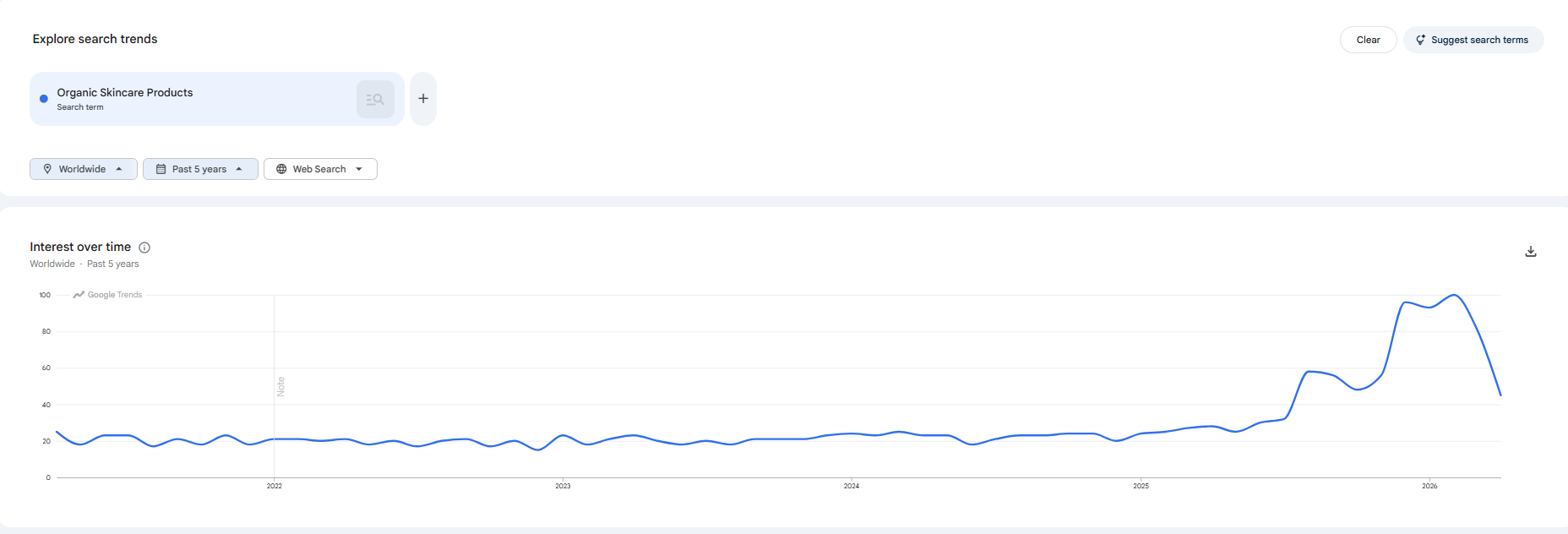The height and width of the screenshot is (534, 1568).
Task: Click the peak of the trend line near 2026
Action: (1454, 295)
